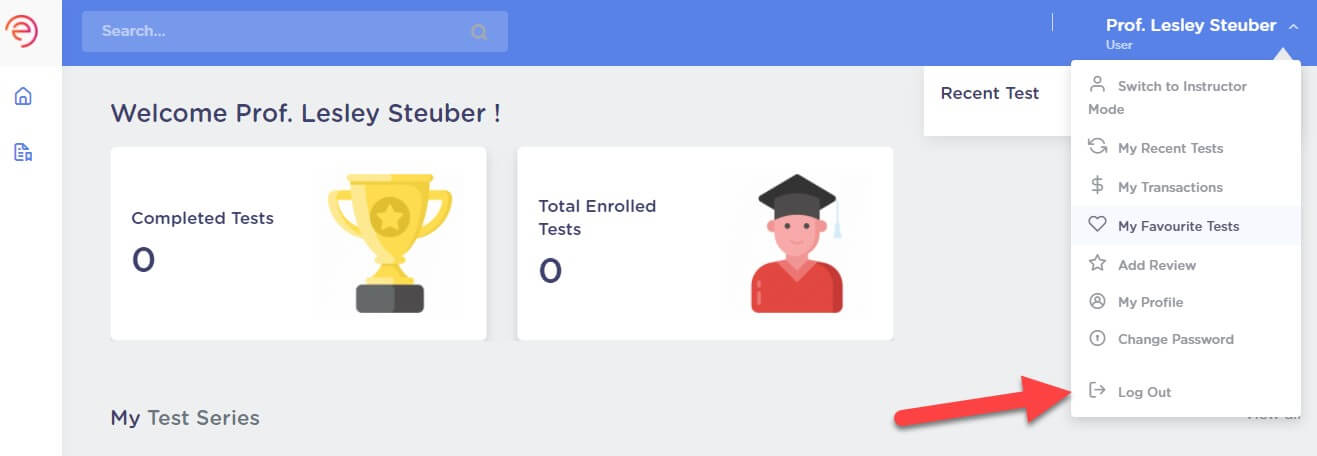Click the star icon beside Add Review
The width and height of the screenshot is (1317, 456).
click(x=1097, y=263)
